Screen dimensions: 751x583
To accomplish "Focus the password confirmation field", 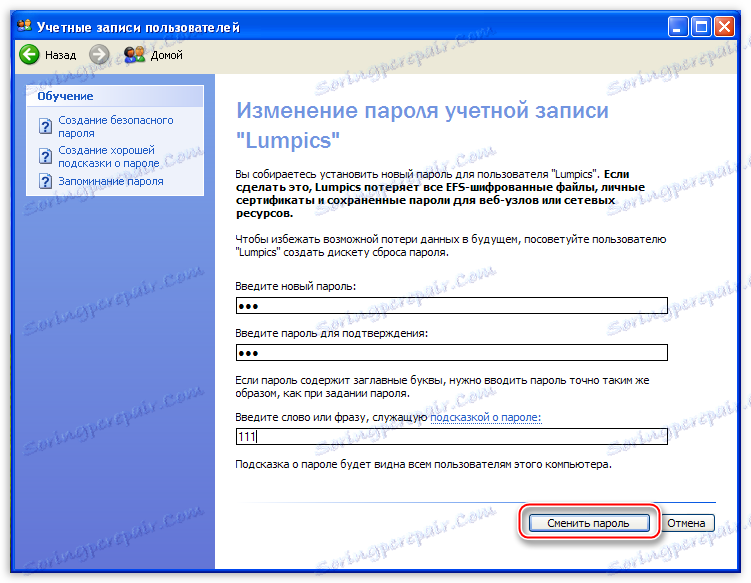I will coord(452,353).
